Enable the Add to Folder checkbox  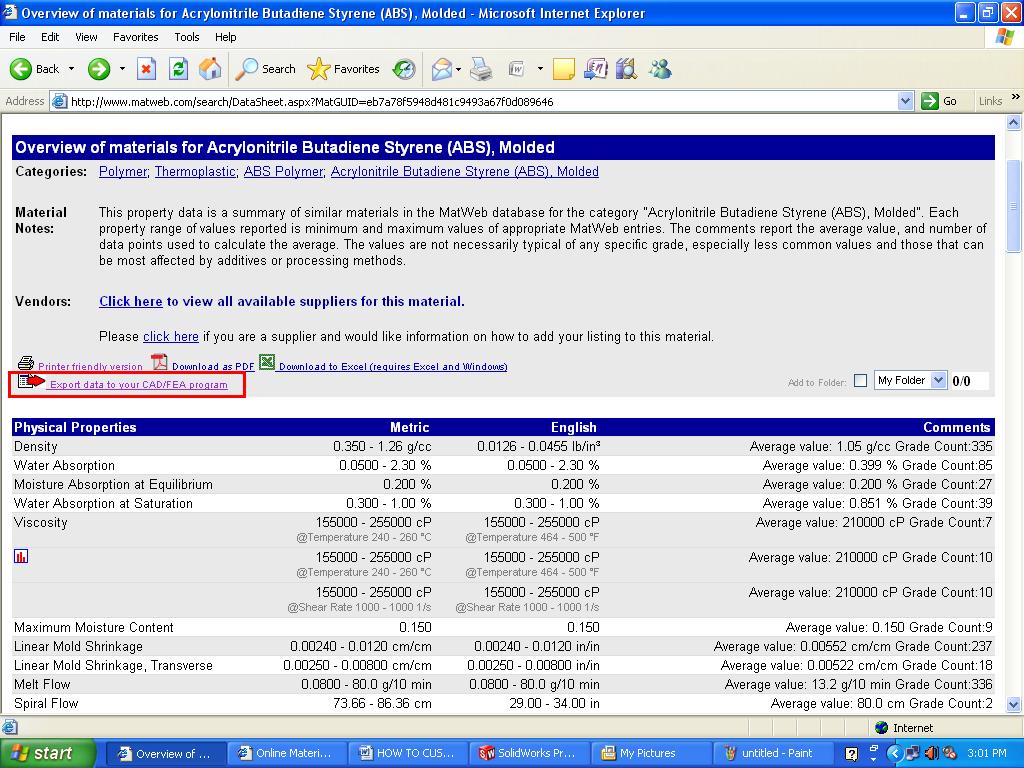point(861,380)
